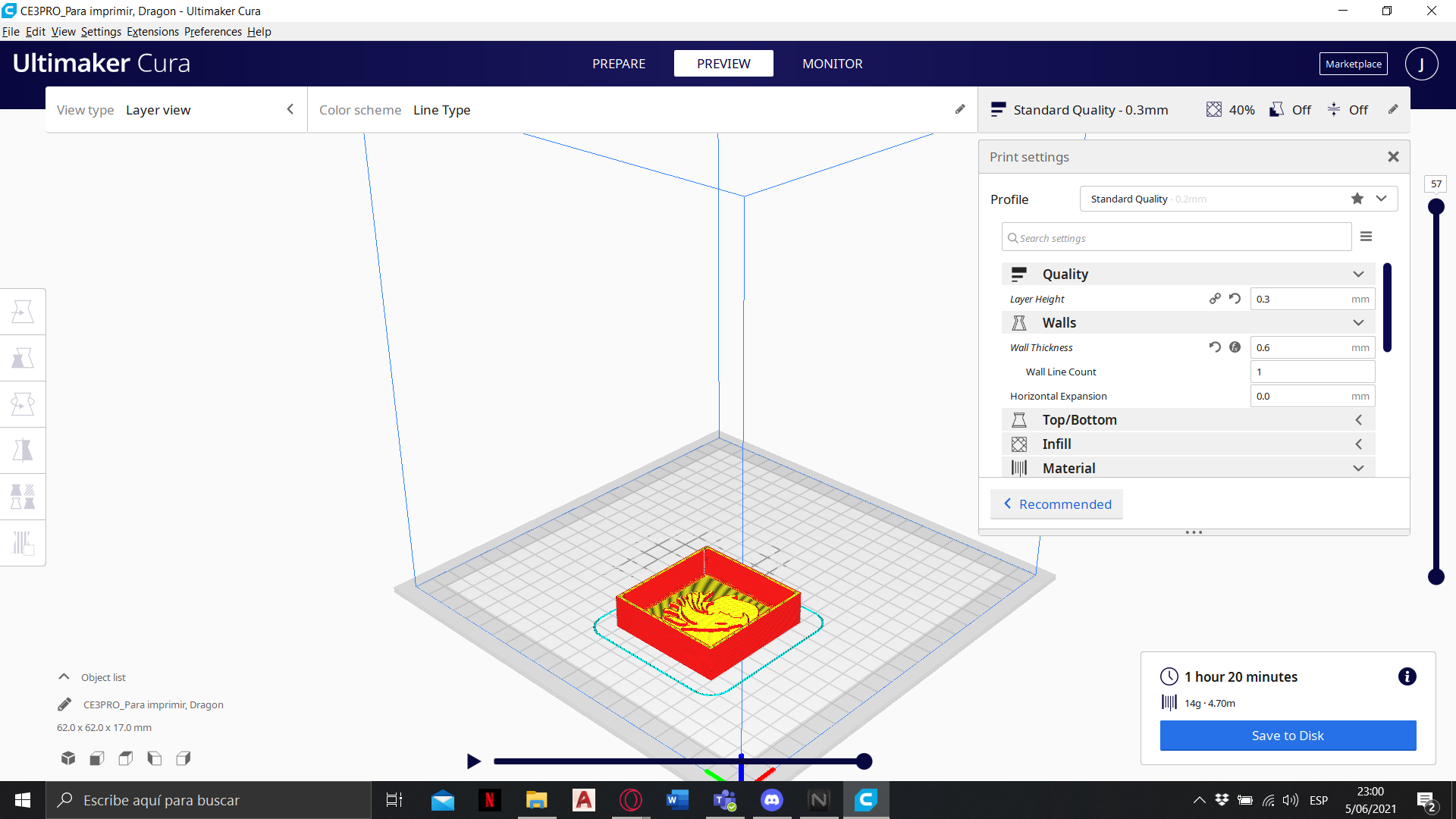Reset Layer Height with the revert arrow
Viewport: 1456px width, 819px height.
pyautogui.click(x=1235, y=299)
